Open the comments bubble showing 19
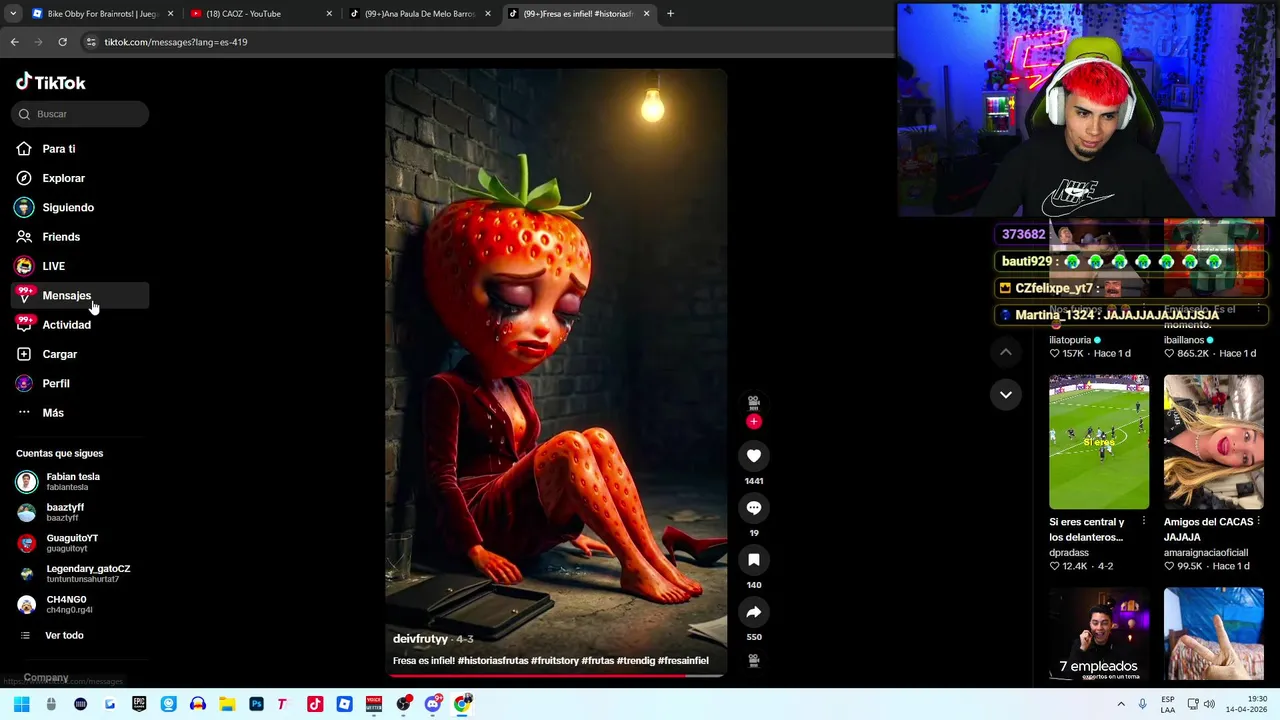This screenshot has height=720, width=1280. tap(754, 508)
